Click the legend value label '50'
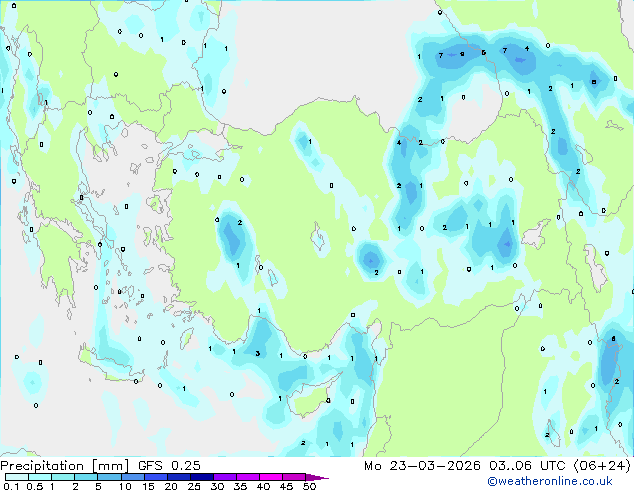Viewport: 634px width, 490px height. click(310, 486)
